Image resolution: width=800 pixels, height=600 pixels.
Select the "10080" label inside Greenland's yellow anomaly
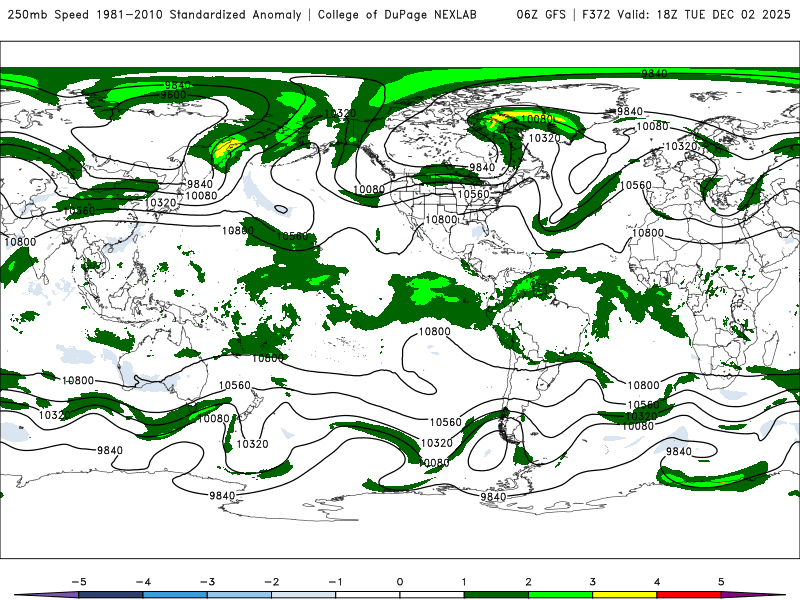click(x=537, y=119)
